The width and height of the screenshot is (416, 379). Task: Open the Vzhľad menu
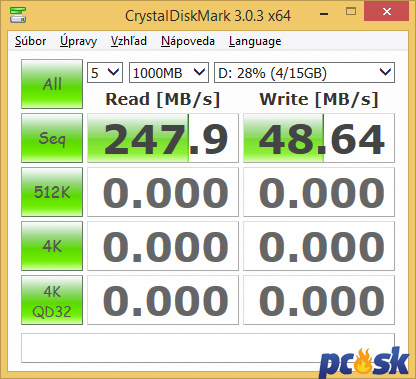click(129, 41)
